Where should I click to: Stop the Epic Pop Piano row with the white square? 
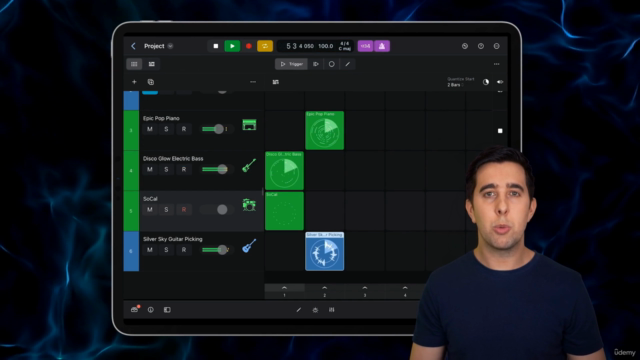point(500,131)
